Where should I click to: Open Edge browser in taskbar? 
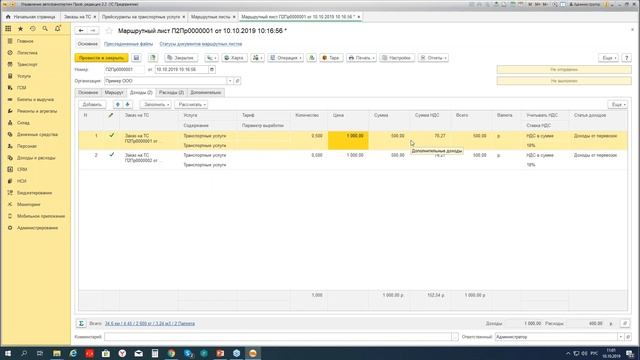point(73,353)
